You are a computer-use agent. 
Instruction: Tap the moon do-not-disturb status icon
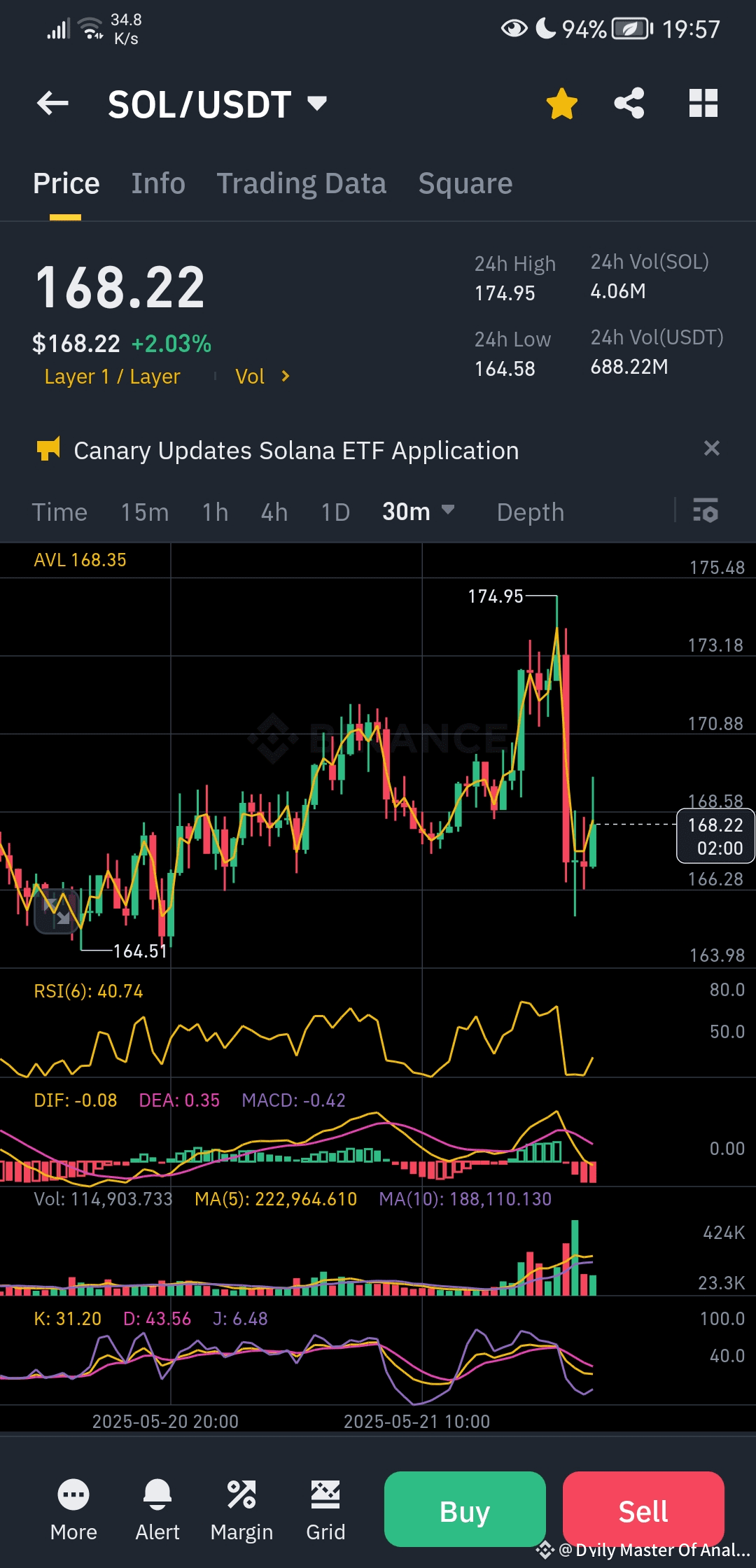point(546,29)
